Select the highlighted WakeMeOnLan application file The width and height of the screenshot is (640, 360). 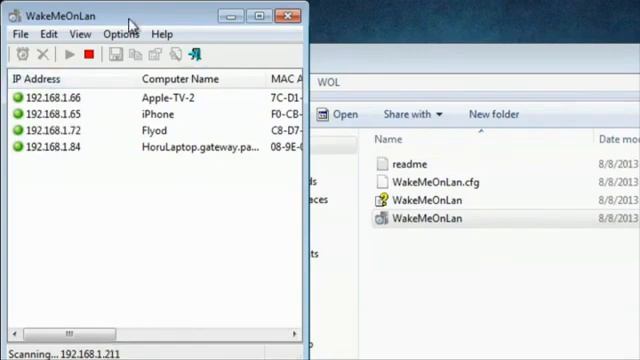point(427,218)
